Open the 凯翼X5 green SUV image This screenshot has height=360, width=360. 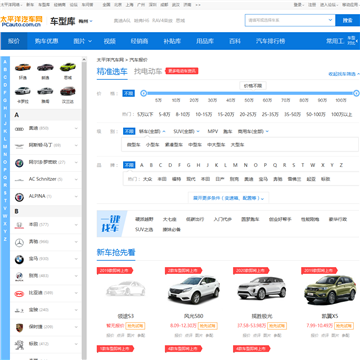click(x=330, y=289)
